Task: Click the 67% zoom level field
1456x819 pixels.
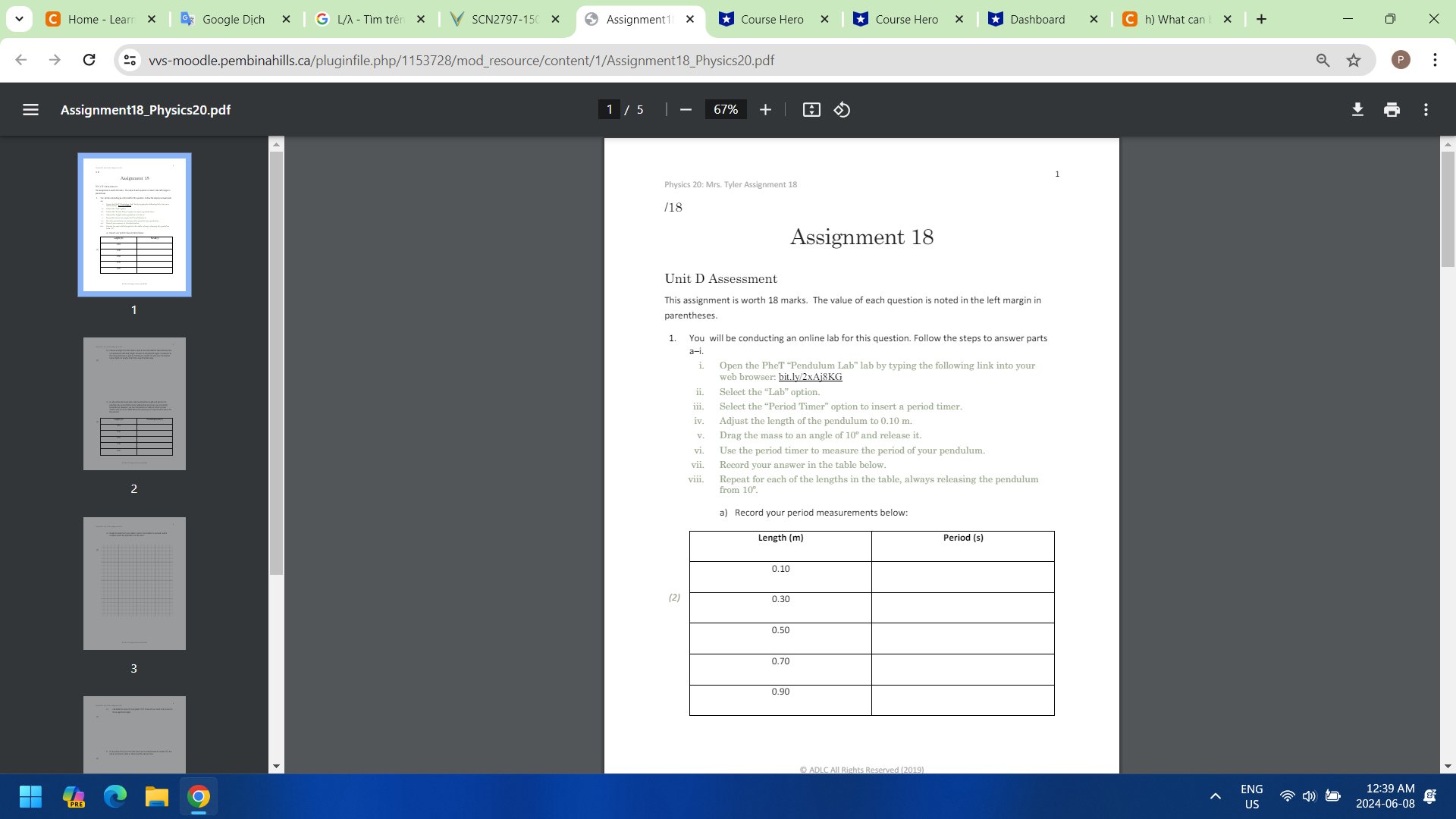Action: point(725,109)
